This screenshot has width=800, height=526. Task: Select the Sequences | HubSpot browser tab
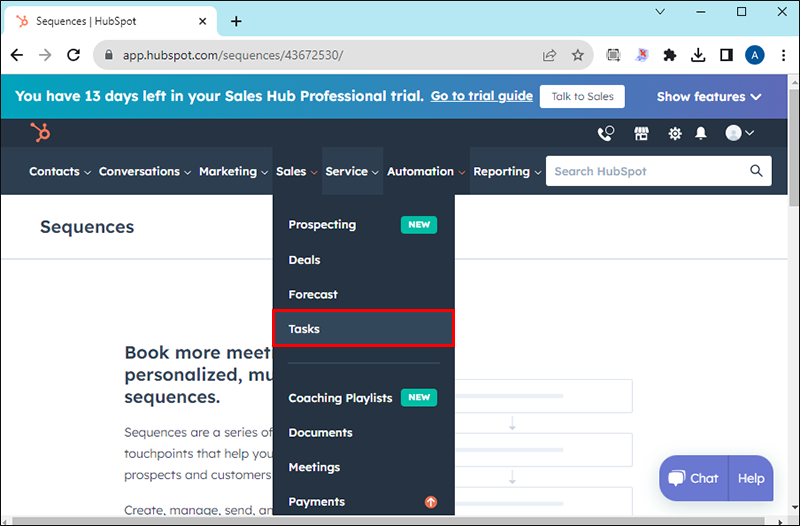110,21
